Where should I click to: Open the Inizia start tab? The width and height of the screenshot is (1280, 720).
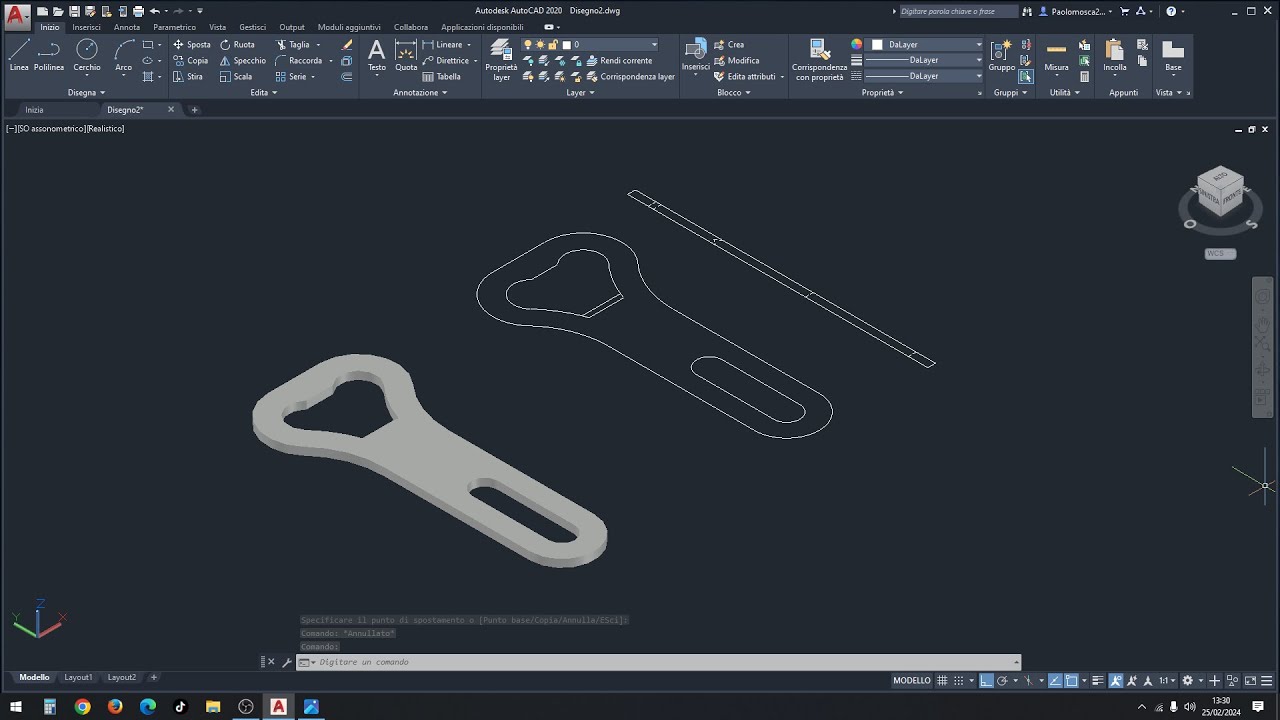coord(34,110)
